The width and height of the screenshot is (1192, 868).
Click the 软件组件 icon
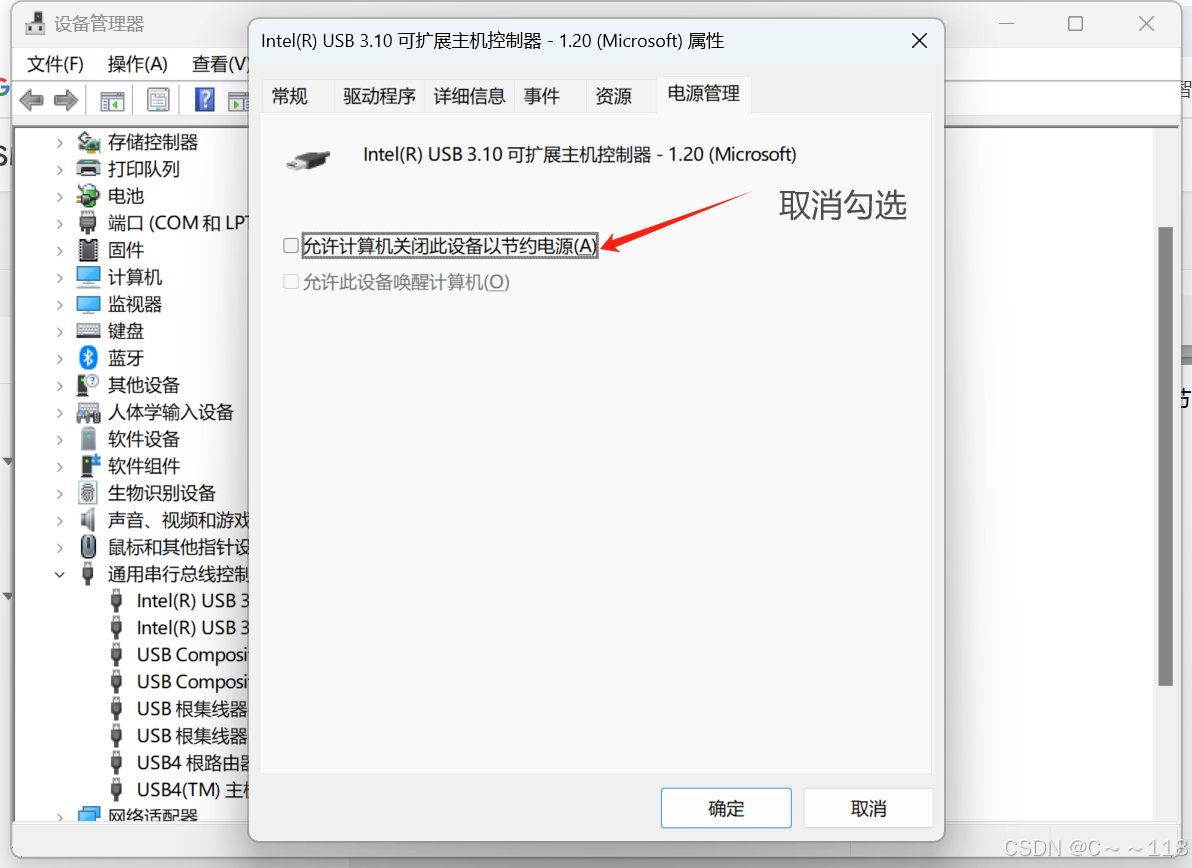pos(90,466)
